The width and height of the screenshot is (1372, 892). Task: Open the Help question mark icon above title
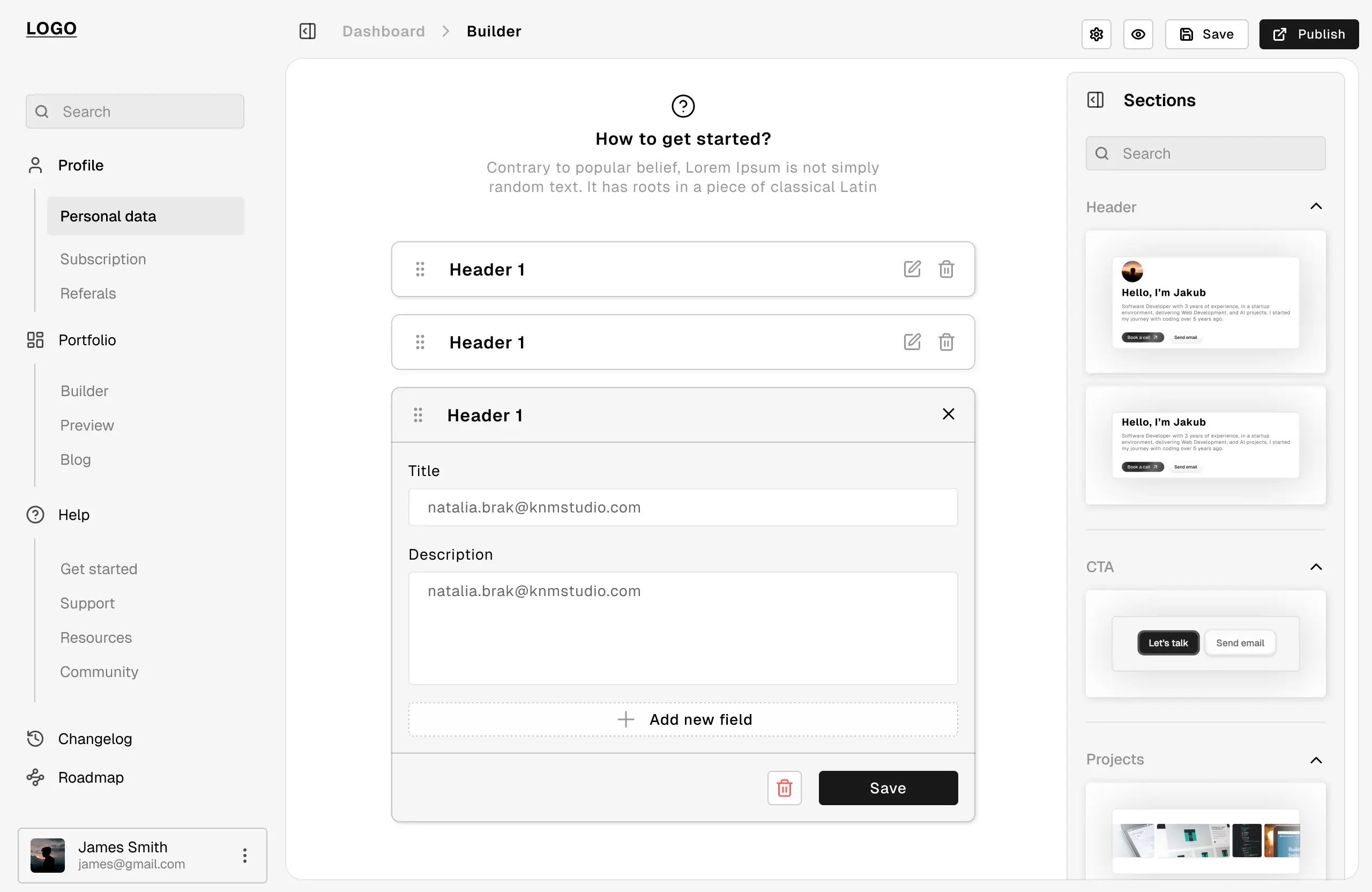coord(683,106)
